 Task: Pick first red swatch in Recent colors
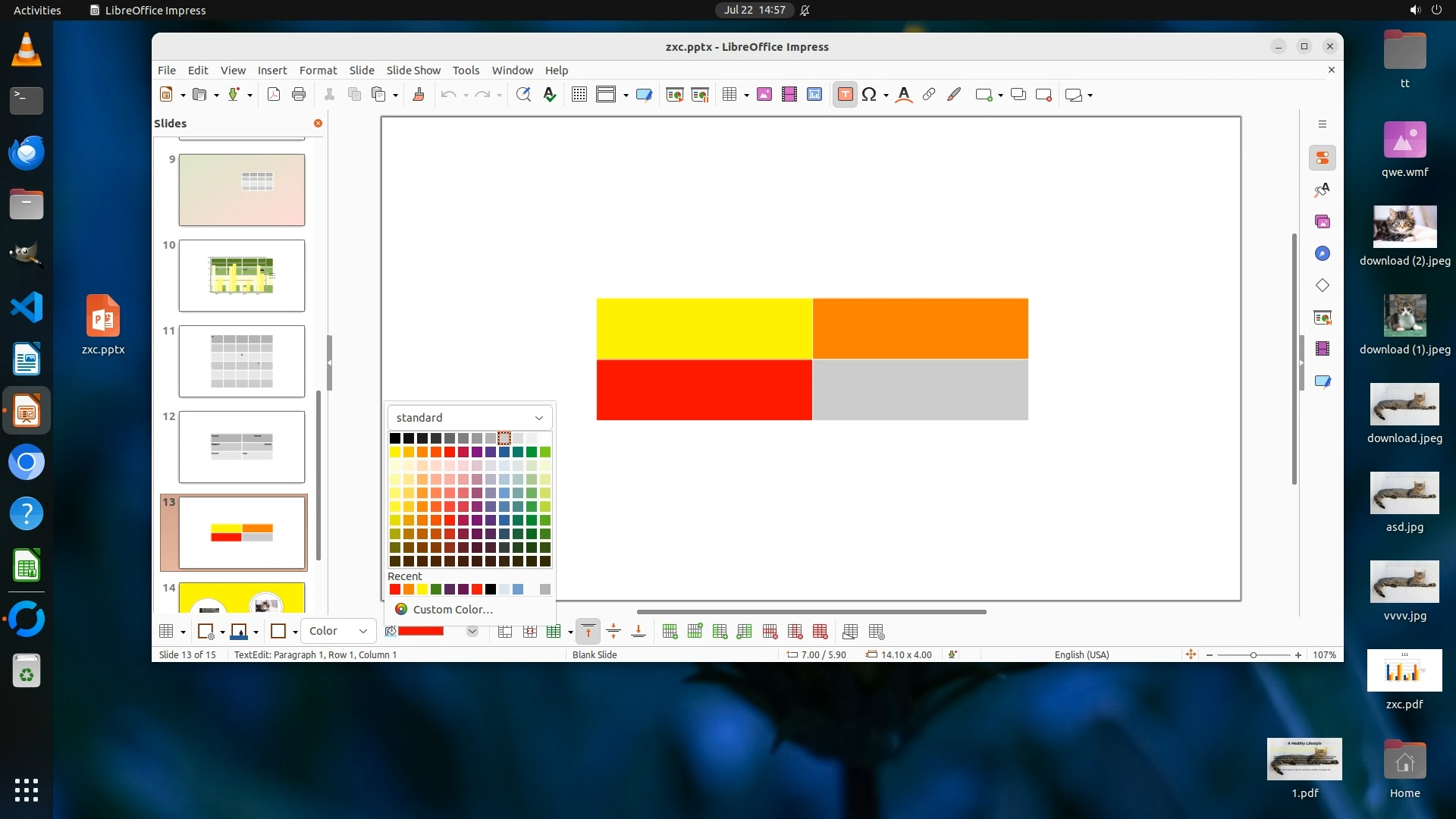click(394, 589)
